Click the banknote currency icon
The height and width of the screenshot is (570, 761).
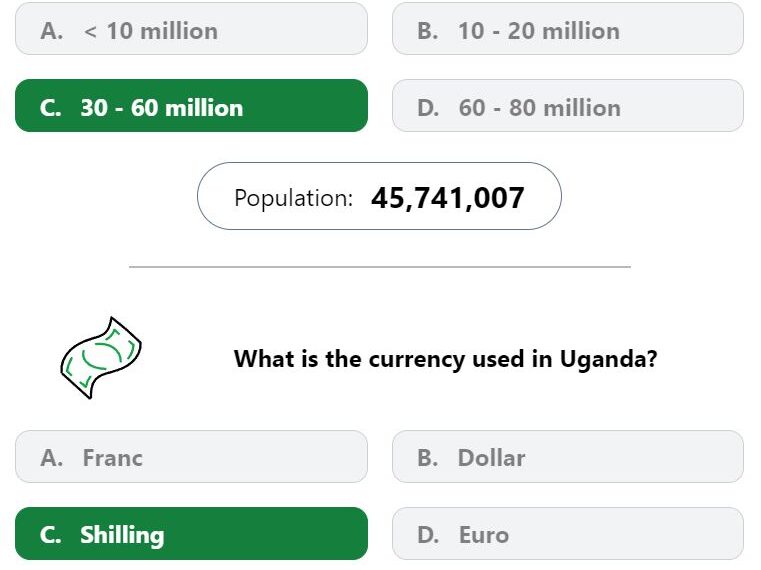coord(100,357)
